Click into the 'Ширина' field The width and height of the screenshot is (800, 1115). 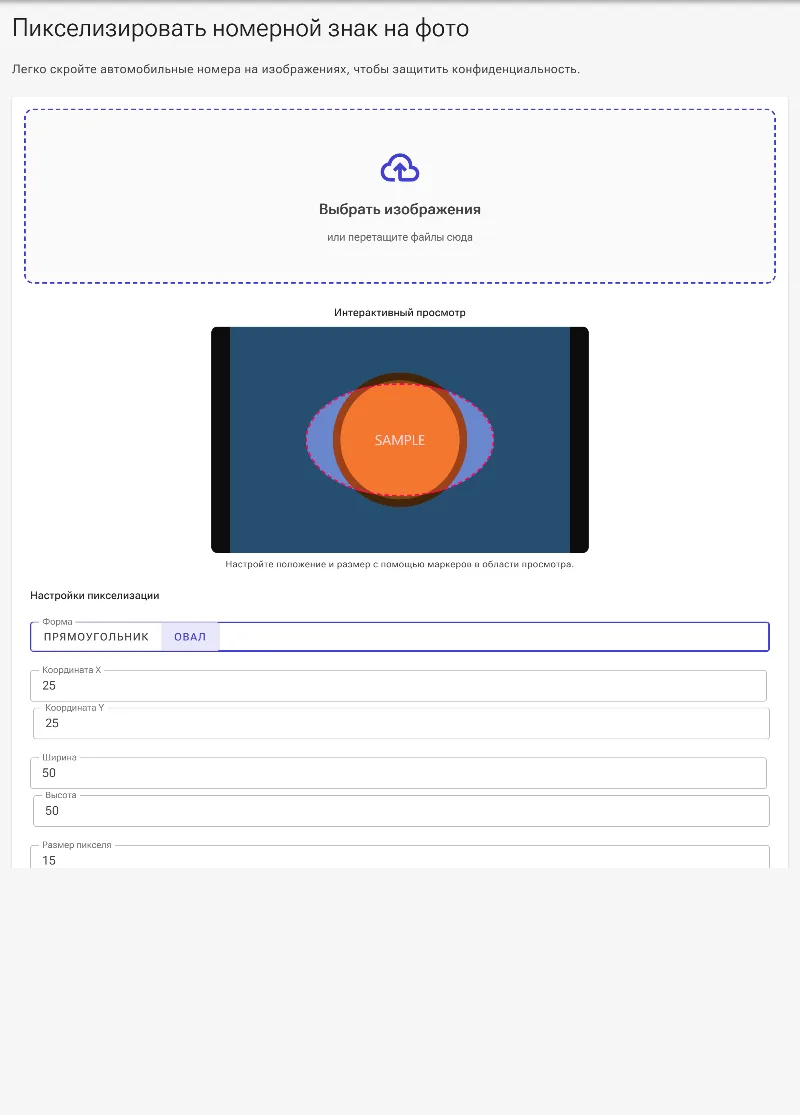tap(398, 773)
